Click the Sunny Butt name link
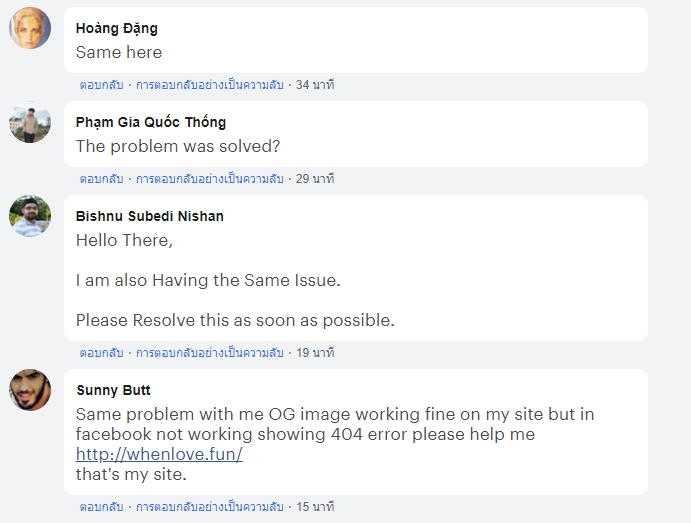Screen dimensions: 691x523 point(114,390)
